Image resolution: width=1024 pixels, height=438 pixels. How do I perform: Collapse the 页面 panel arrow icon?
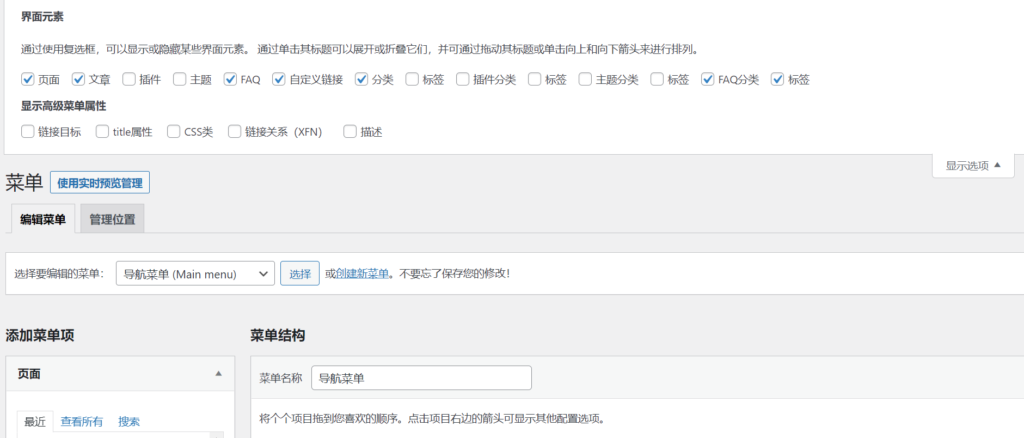(218, 373)
